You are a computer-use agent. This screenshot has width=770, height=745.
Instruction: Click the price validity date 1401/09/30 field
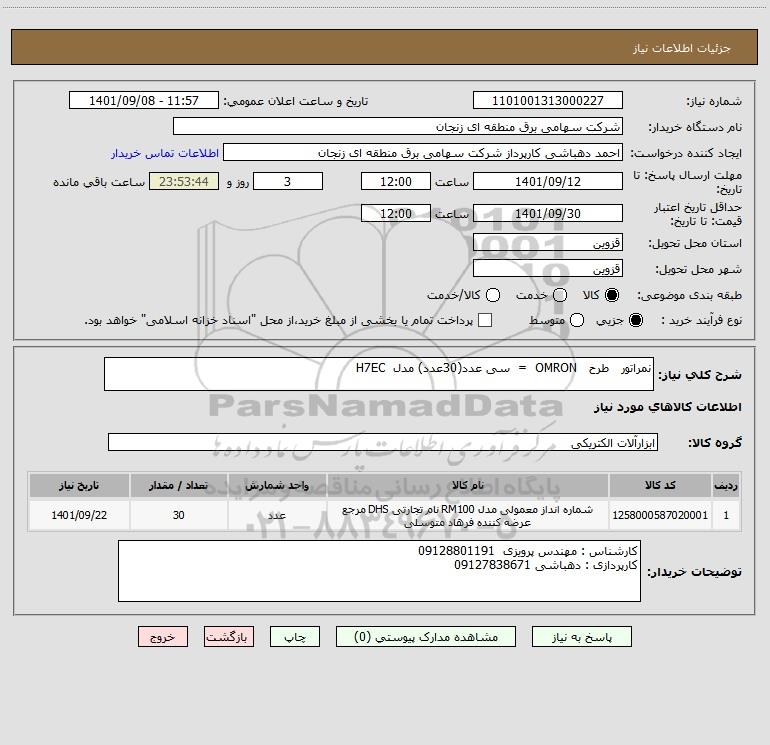(x=548, y=213)
